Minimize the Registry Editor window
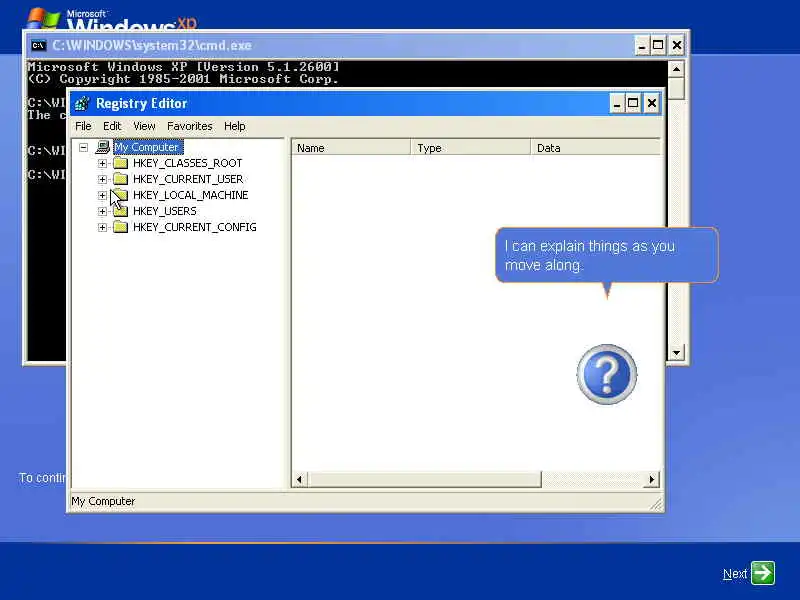 [x=617, y=104]
